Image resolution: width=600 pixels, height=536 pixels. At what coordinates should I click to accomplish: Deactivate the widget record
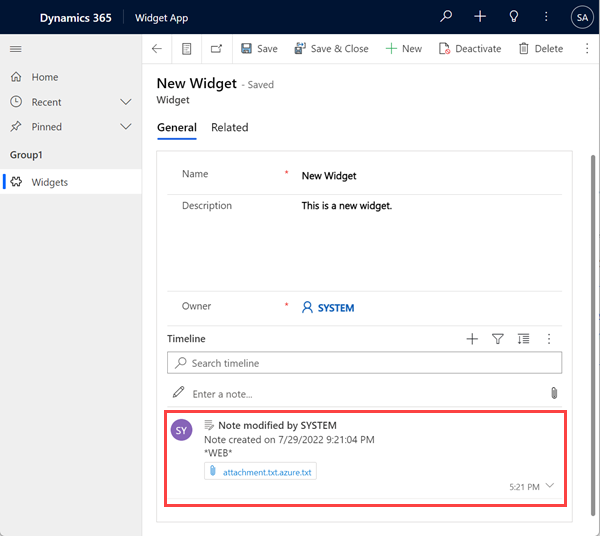(470, 49)
